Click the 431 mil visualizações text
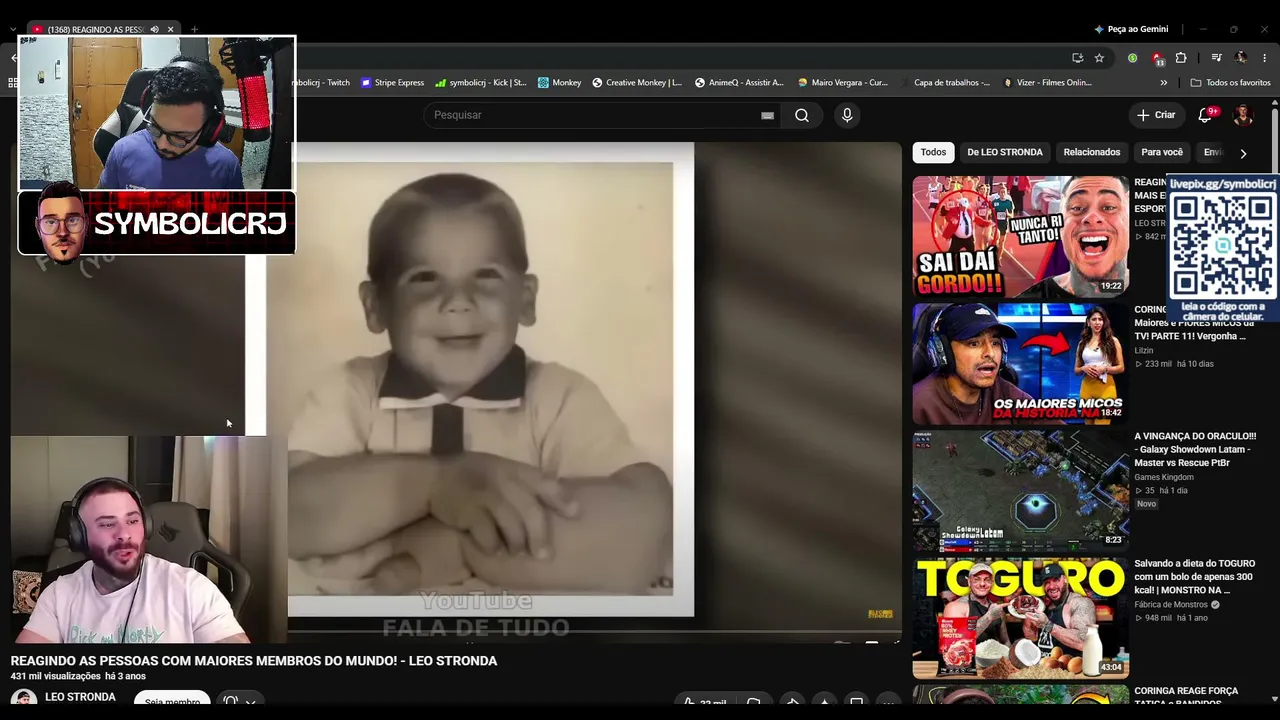Screen dimensions: 1280x720 56,677
